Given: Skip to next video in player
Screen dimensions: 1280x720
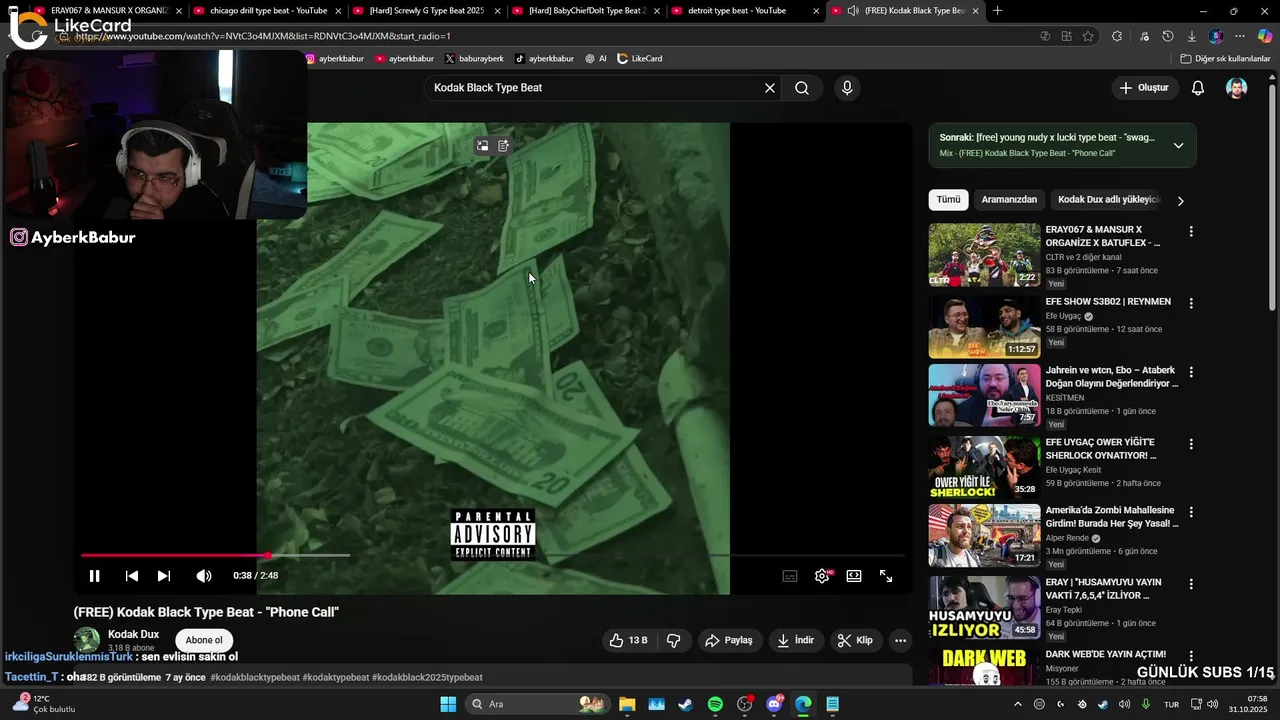Looking at the screenshot, I should (x=164, y=576).
